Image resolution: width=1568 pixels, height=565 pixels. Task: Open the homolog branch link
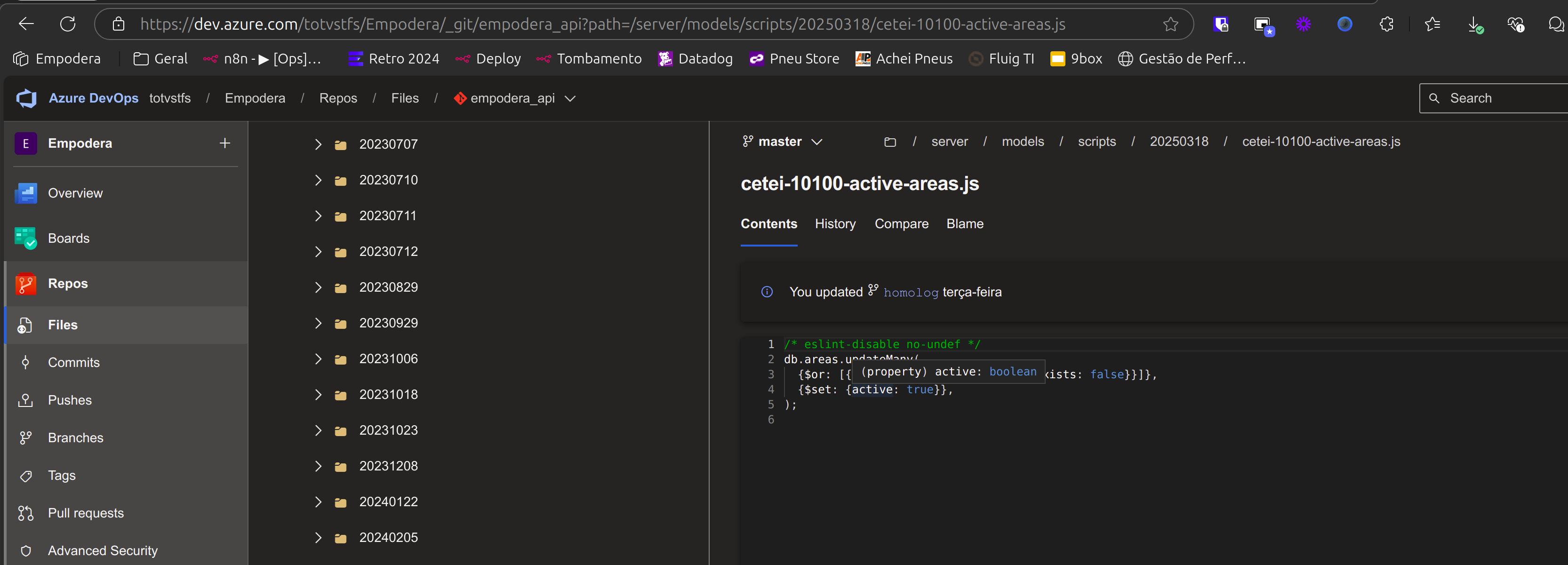910,292
